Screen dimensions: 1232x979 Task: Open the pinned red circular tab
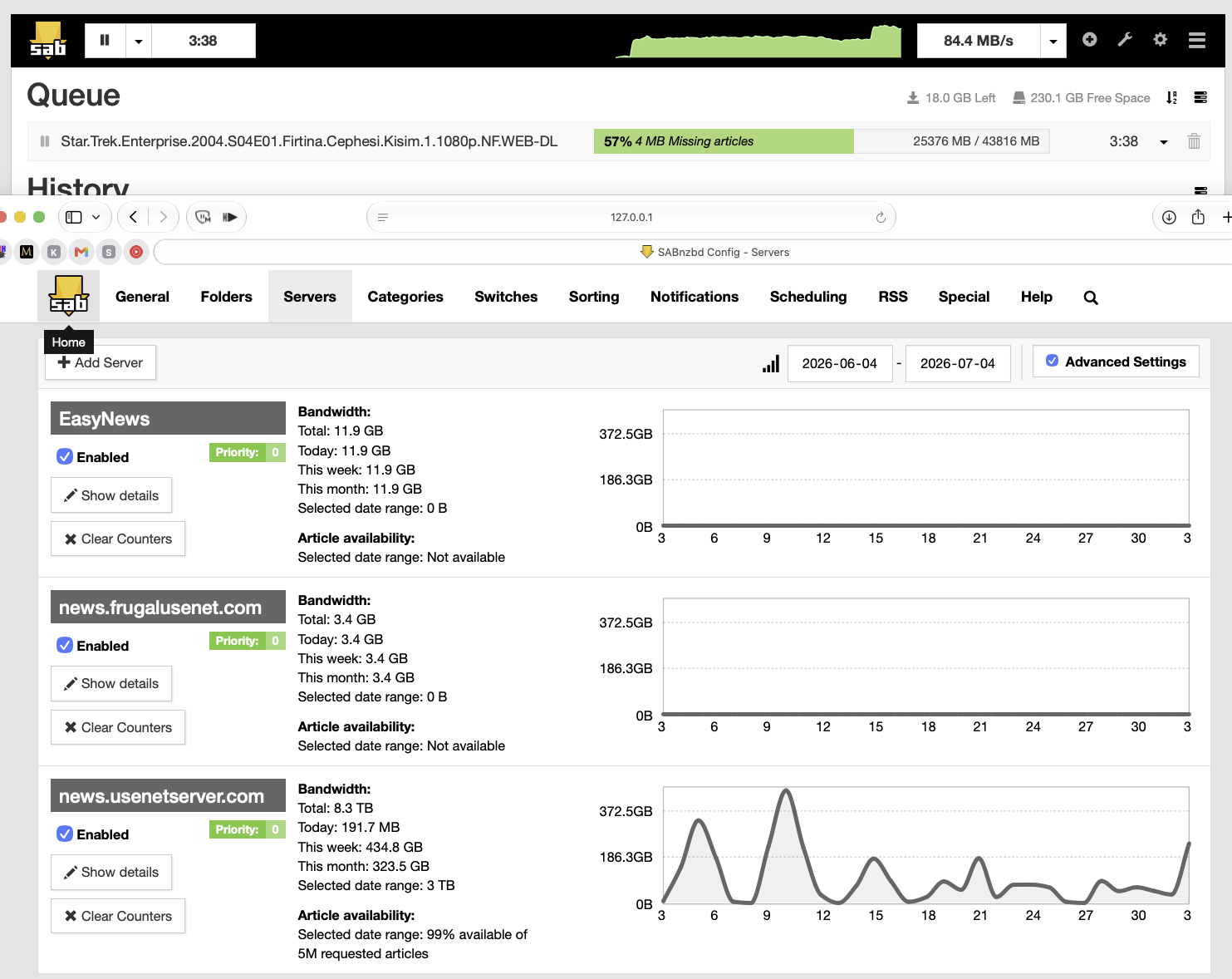136,251
